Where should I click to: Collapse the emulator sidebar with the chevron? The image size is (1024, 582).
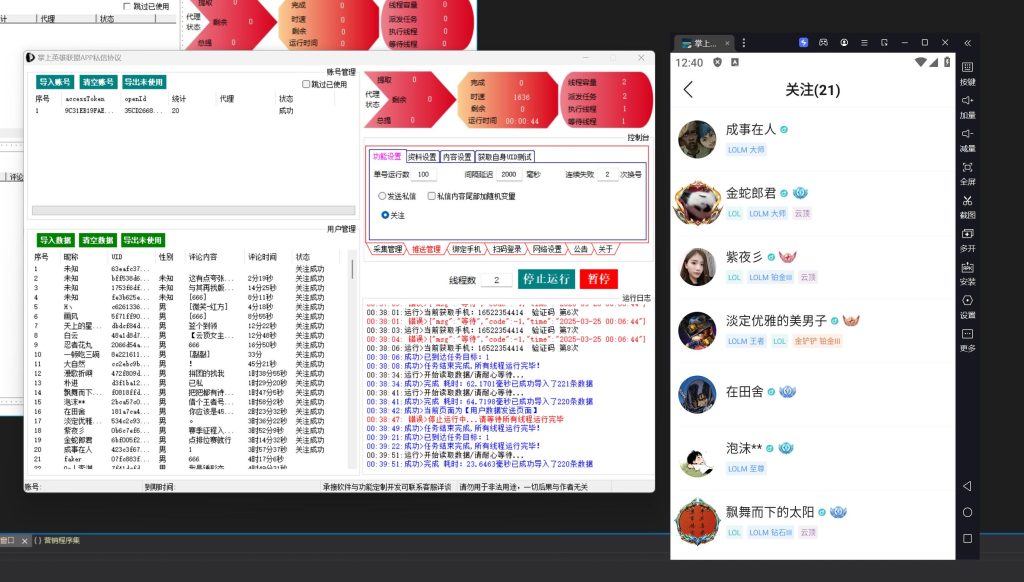[968, 43]
